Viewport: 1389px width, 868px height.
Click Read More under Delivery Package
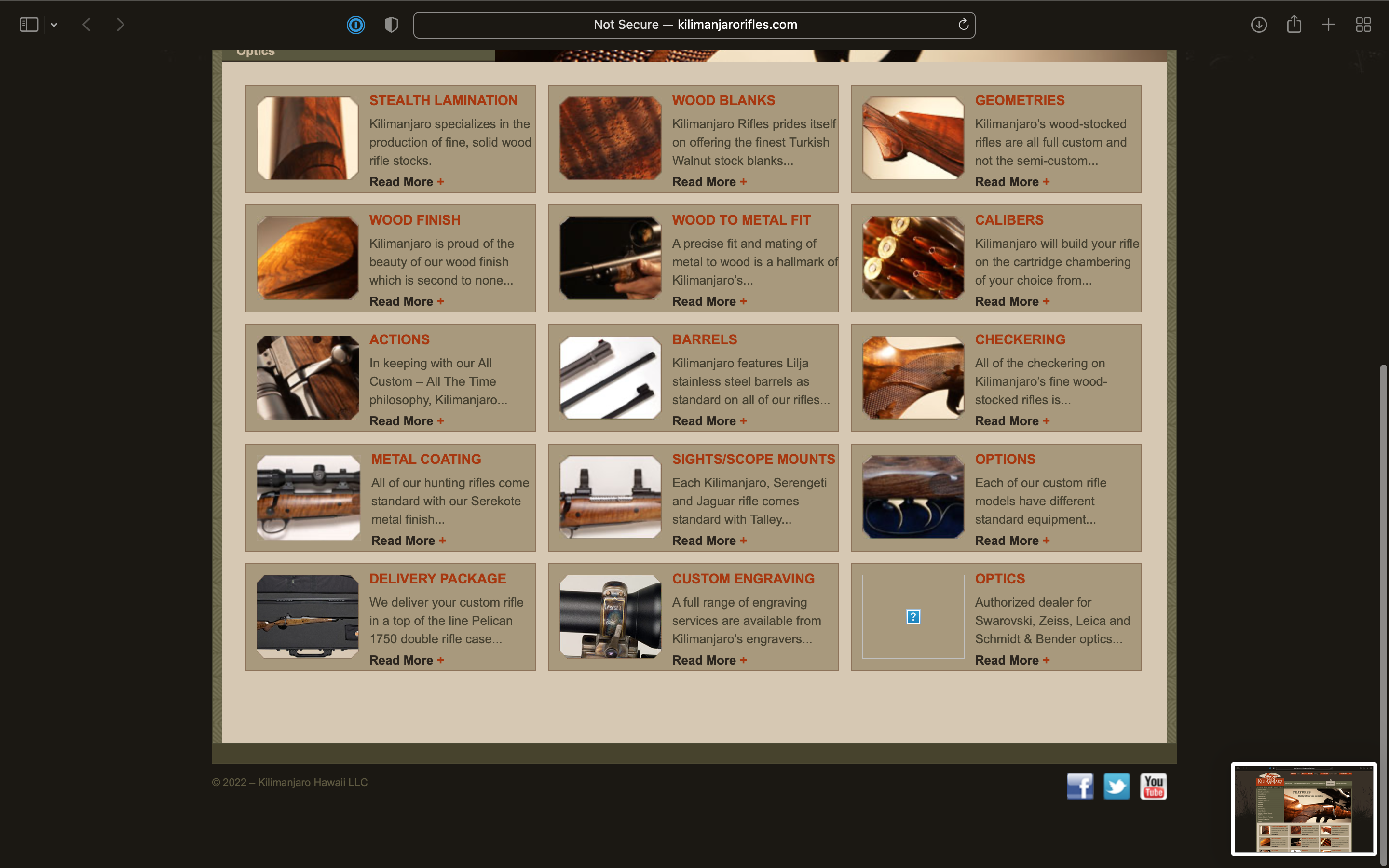pos(407,660)
